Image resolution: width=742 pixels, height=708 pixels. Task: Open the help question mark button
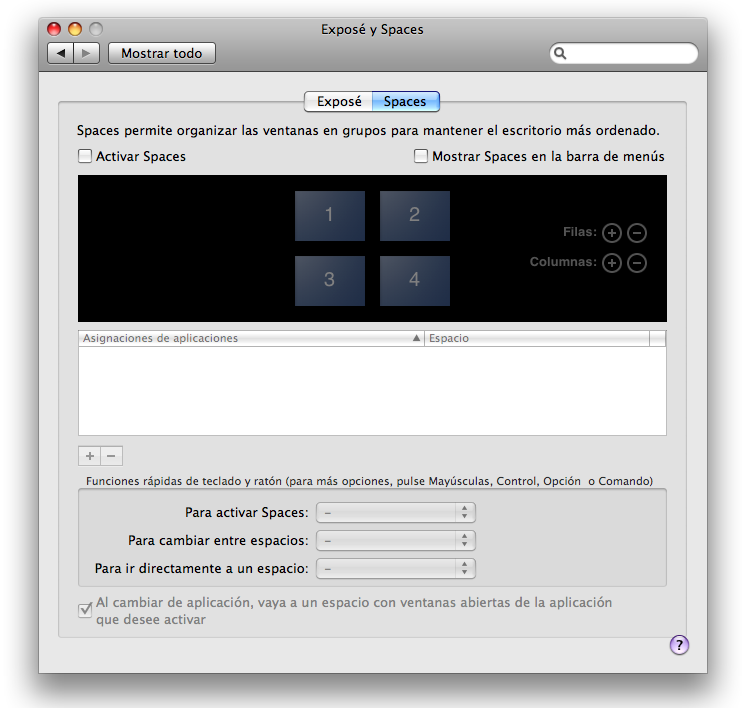[679, 645]
